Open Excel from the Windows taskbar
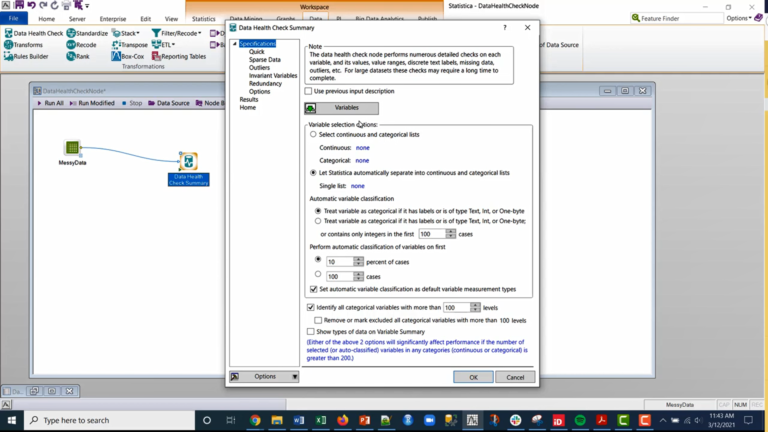This screenshot has width=768, height=432. [320, 420]
